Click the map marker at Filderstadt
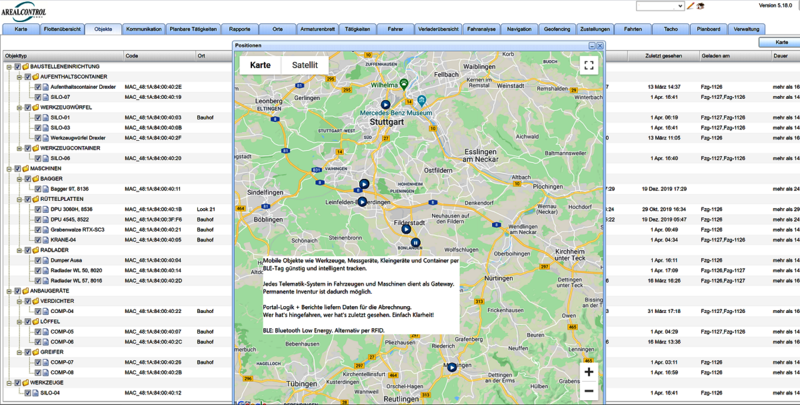Screen dimensions: 800x405 (406, 230)
